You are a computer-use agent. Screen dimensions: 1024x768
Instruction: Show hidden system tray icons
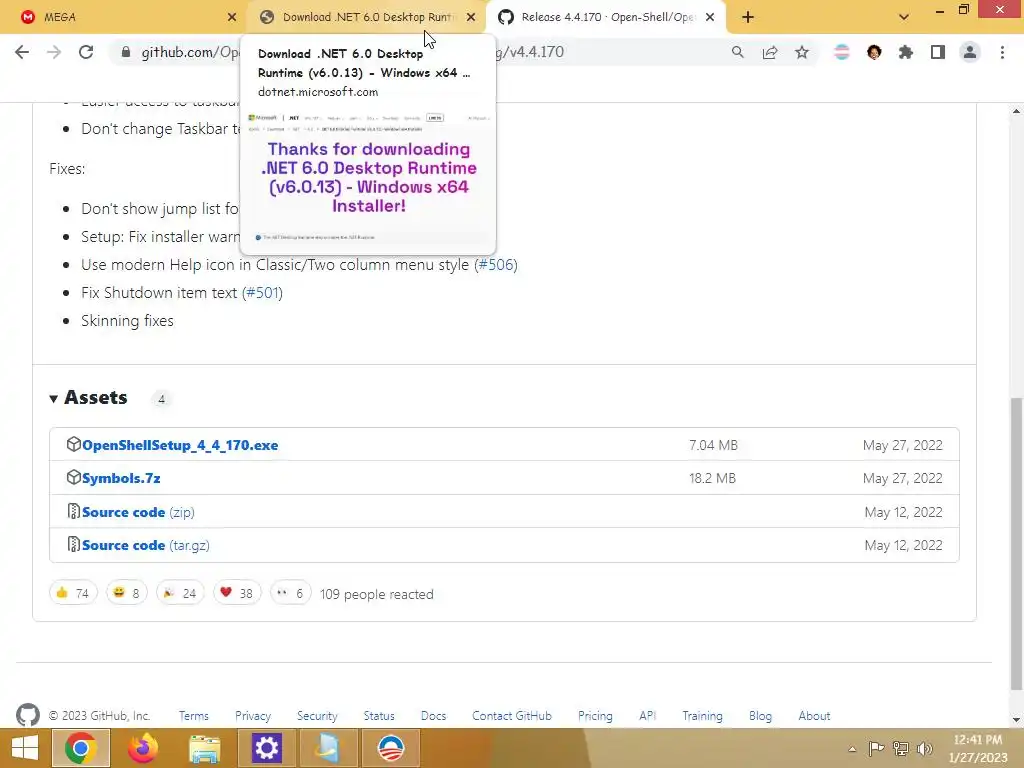(852, 749)
